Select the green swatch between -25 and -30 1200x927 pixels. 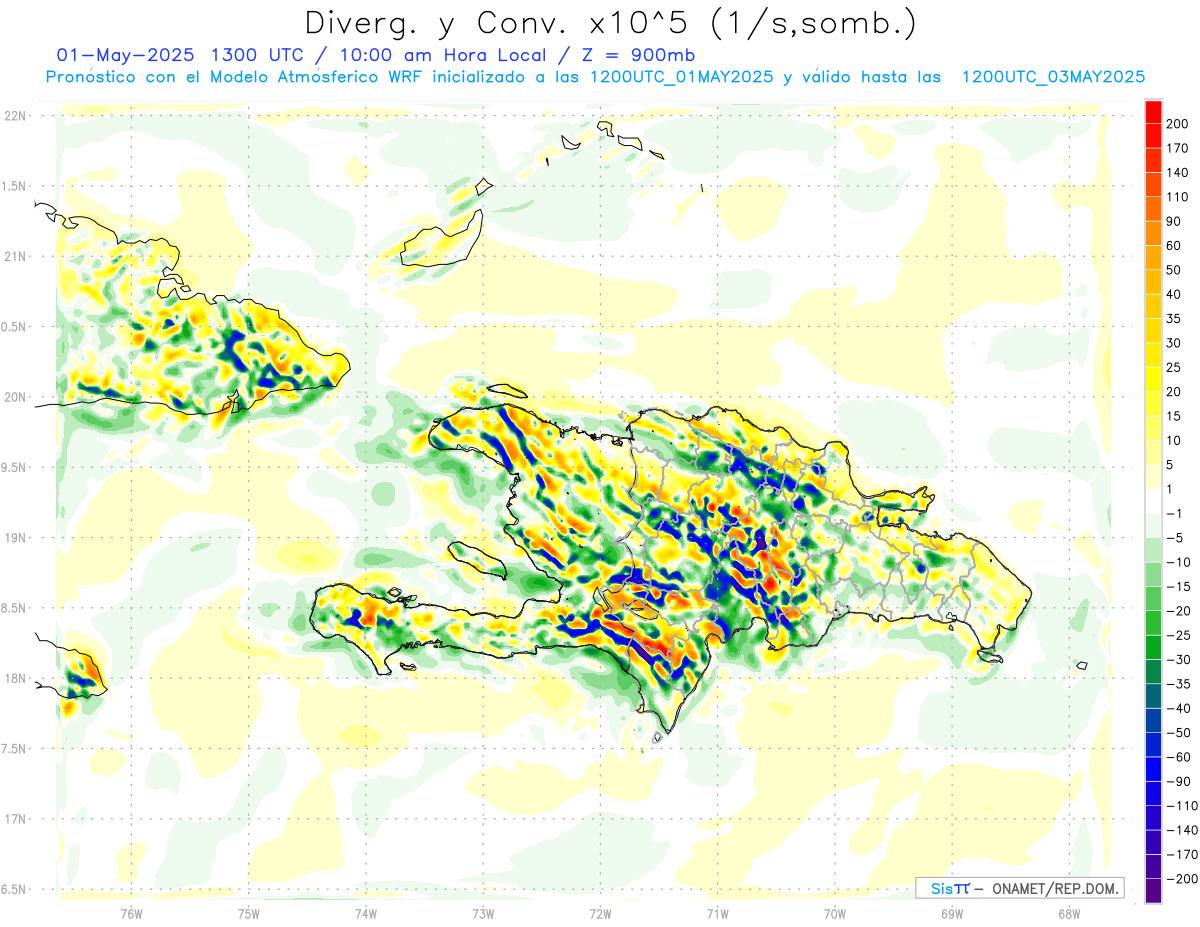click(1153, 647)
